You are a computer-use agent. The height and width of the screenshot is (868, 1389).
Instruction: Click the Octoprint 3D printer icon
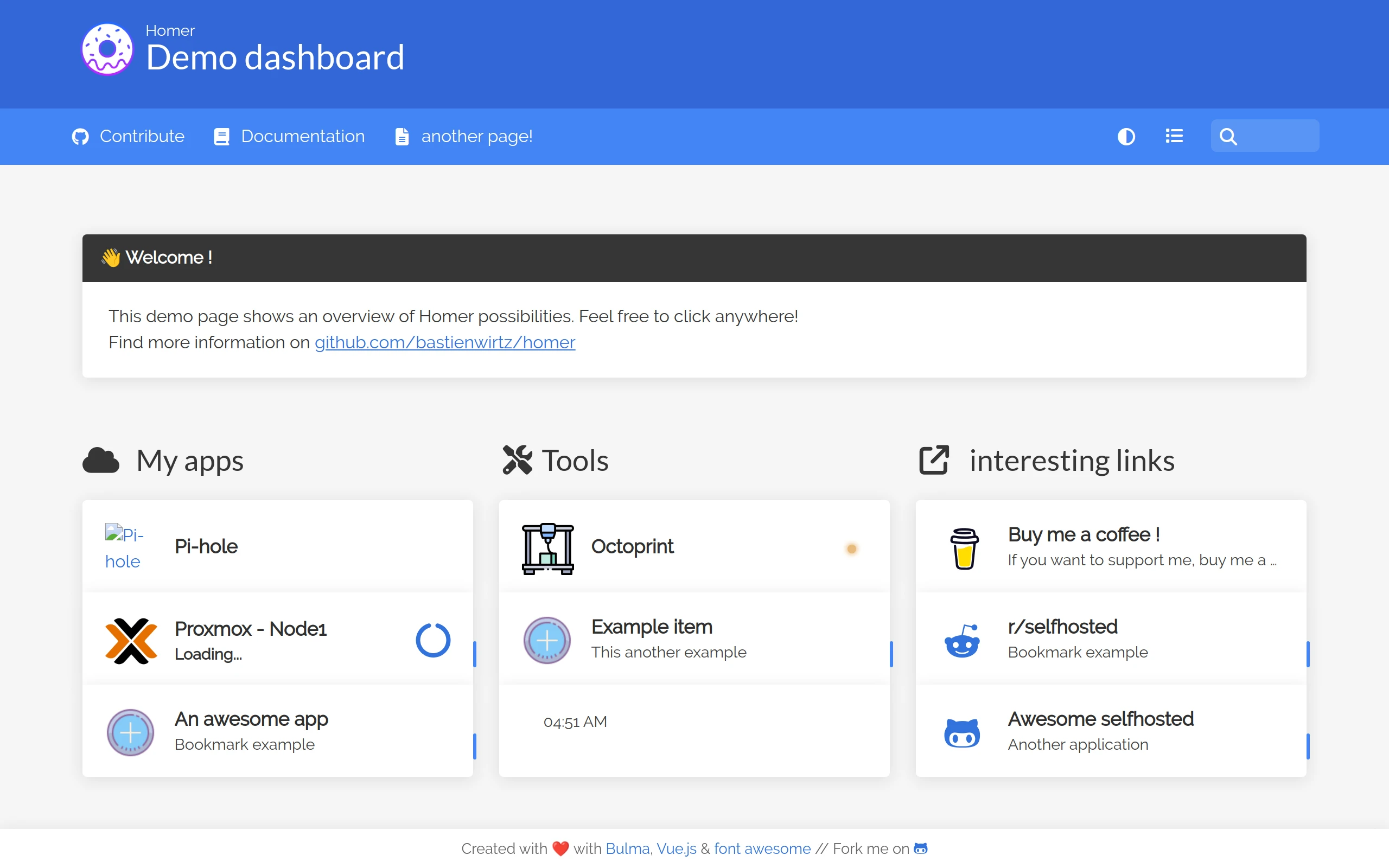(x=547, y=548)
